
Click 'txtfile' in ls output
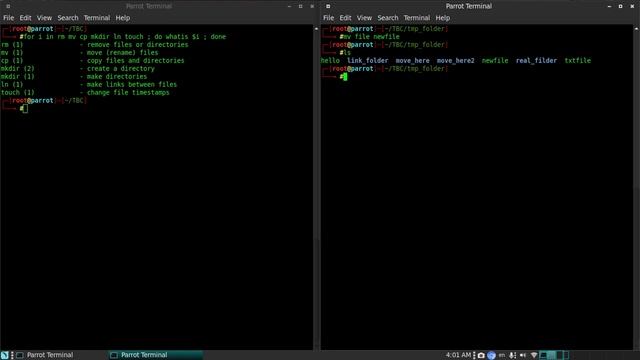click(578, 61)
